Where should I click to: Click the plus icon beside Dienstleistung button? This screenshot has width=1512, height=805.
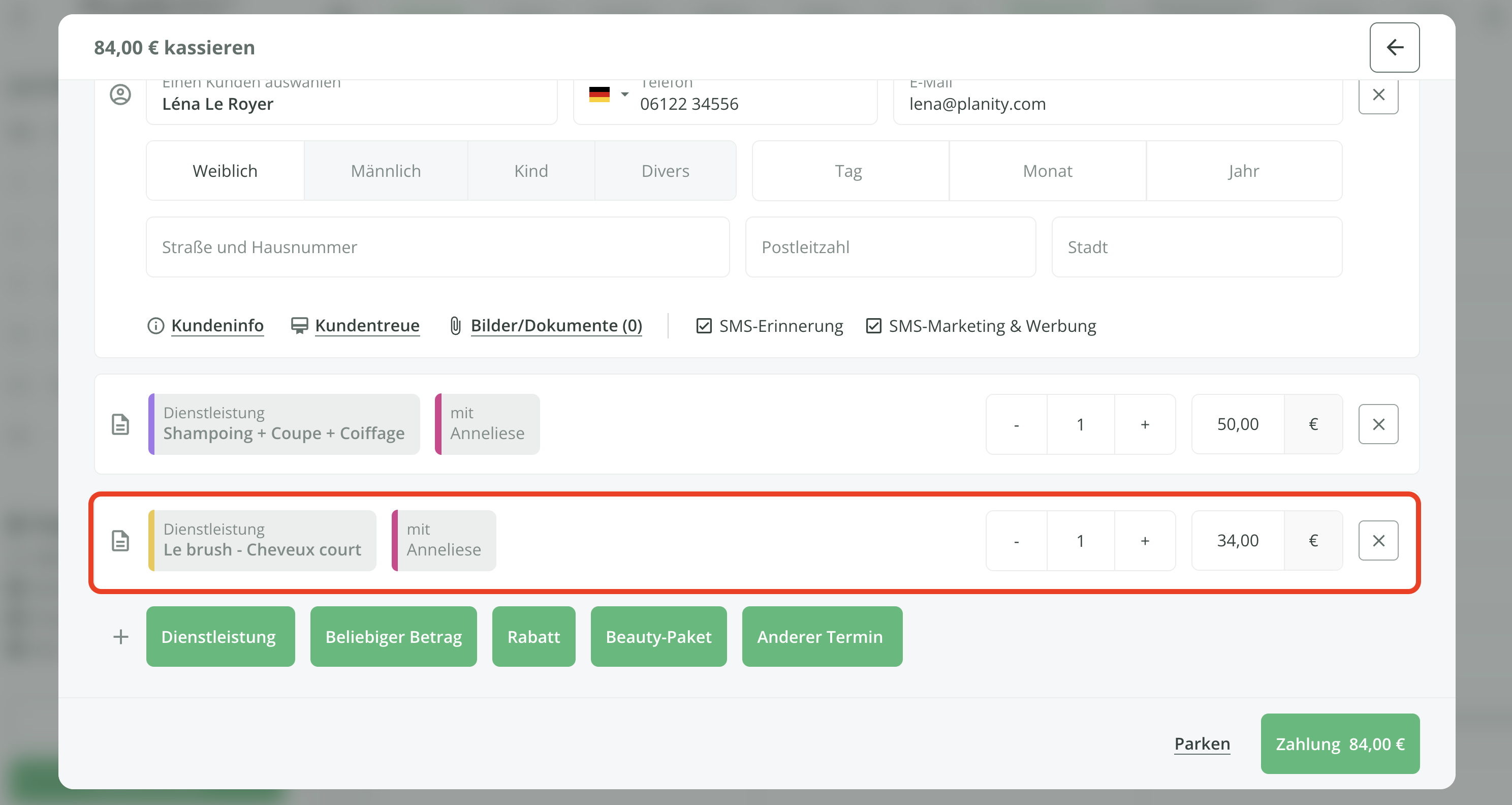[120, 636]
